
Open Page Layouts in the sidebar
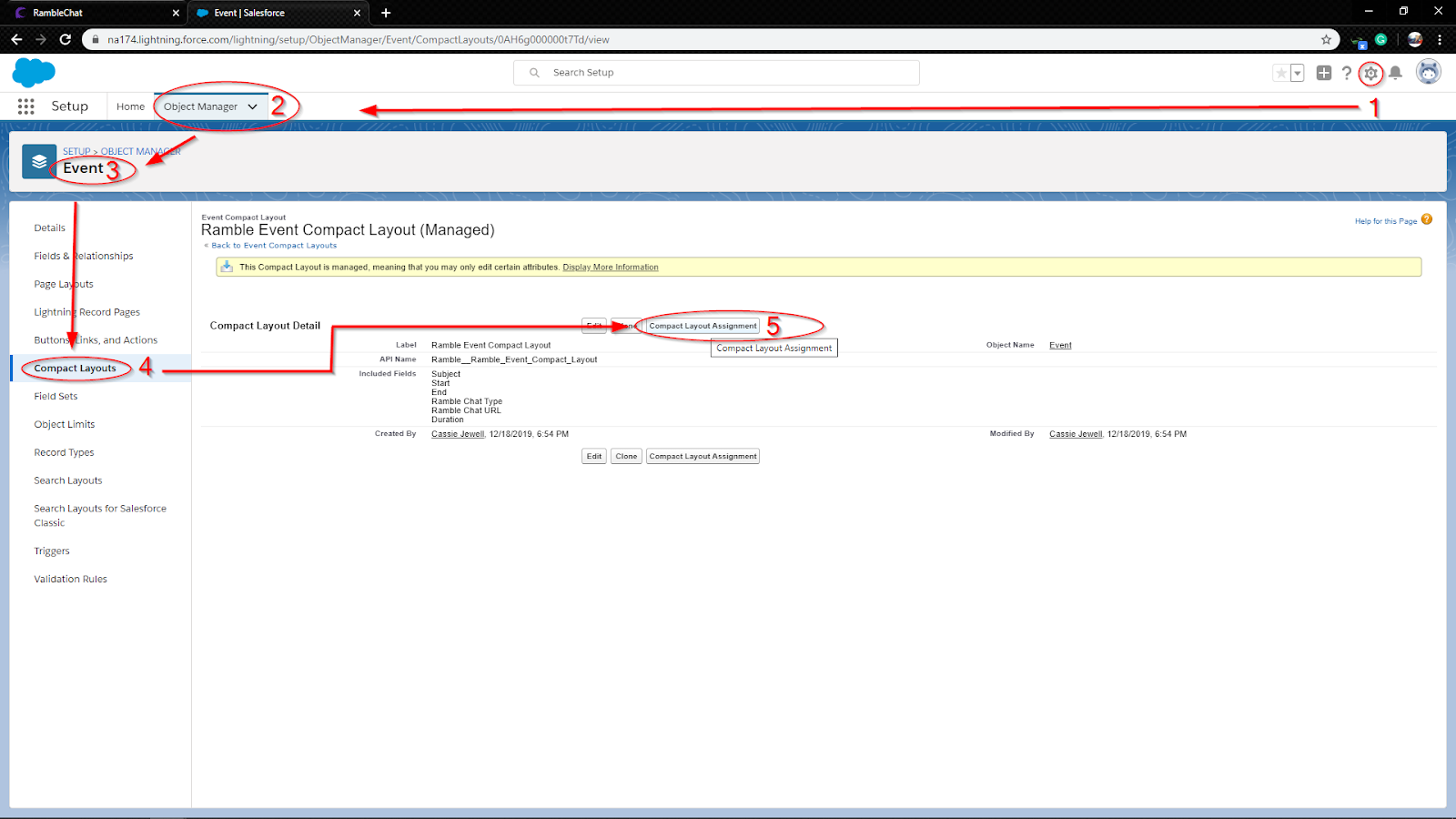tap(64, 284)
